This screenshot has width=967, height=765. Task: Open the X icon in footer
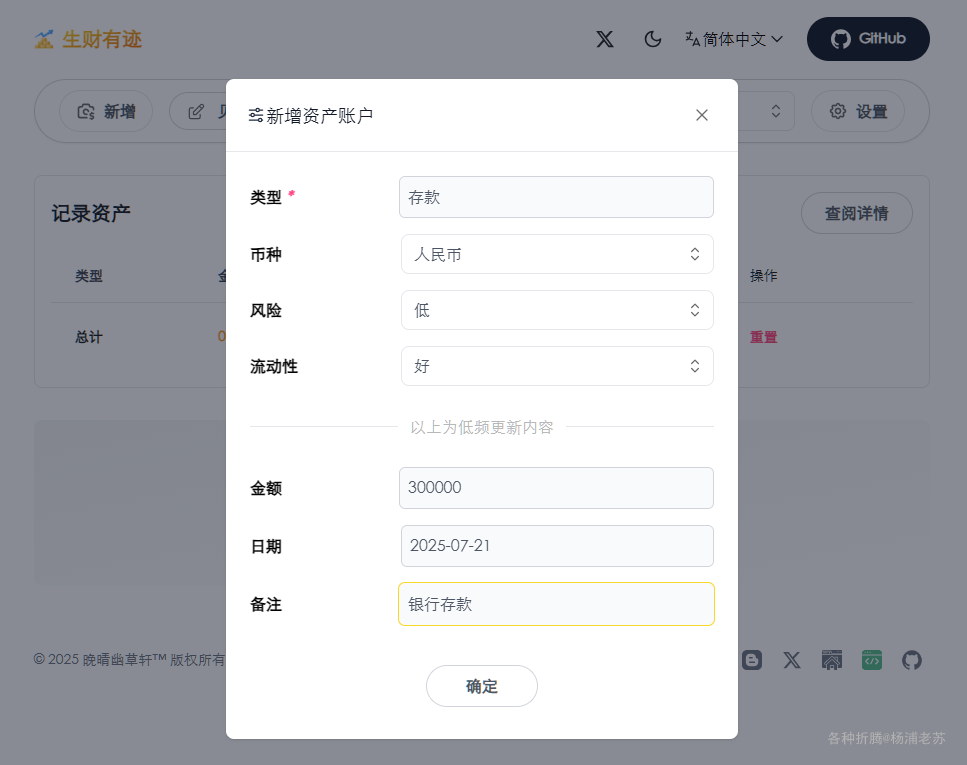(x=792, y=660)
